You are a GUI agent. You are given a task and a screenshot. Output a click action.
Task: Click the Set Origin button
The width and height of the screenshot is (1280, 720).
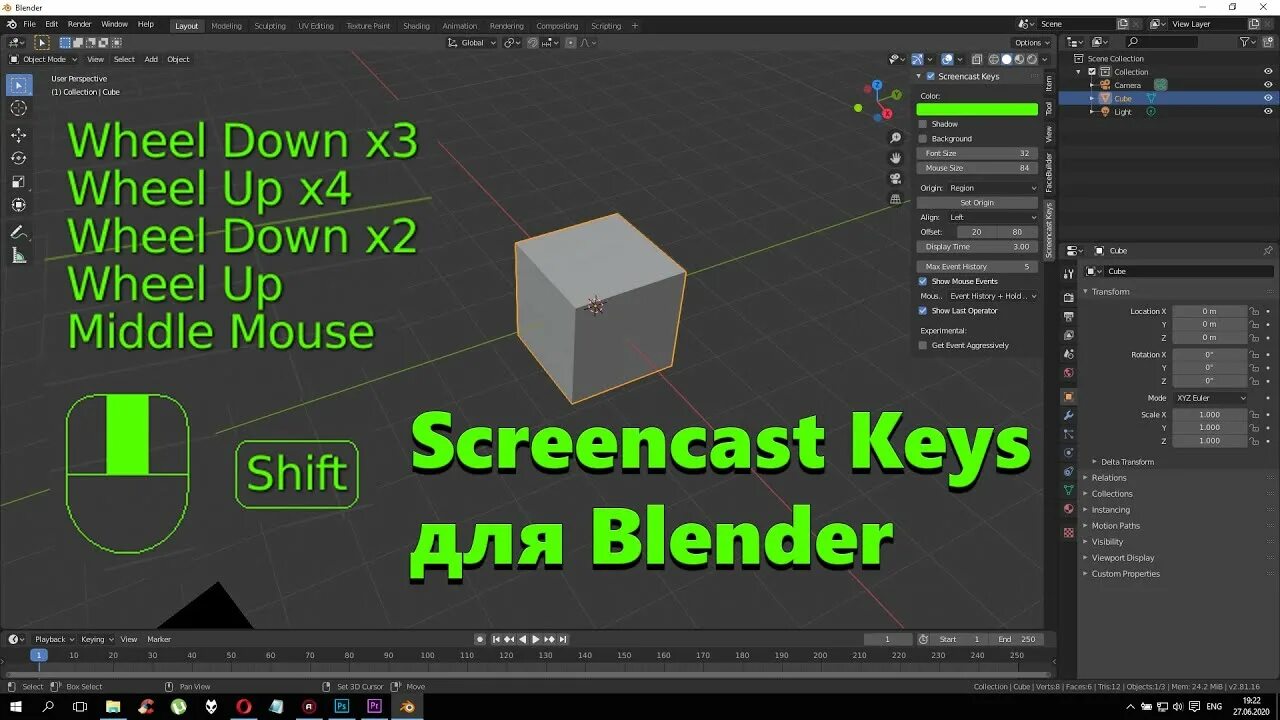pos(977,202)
